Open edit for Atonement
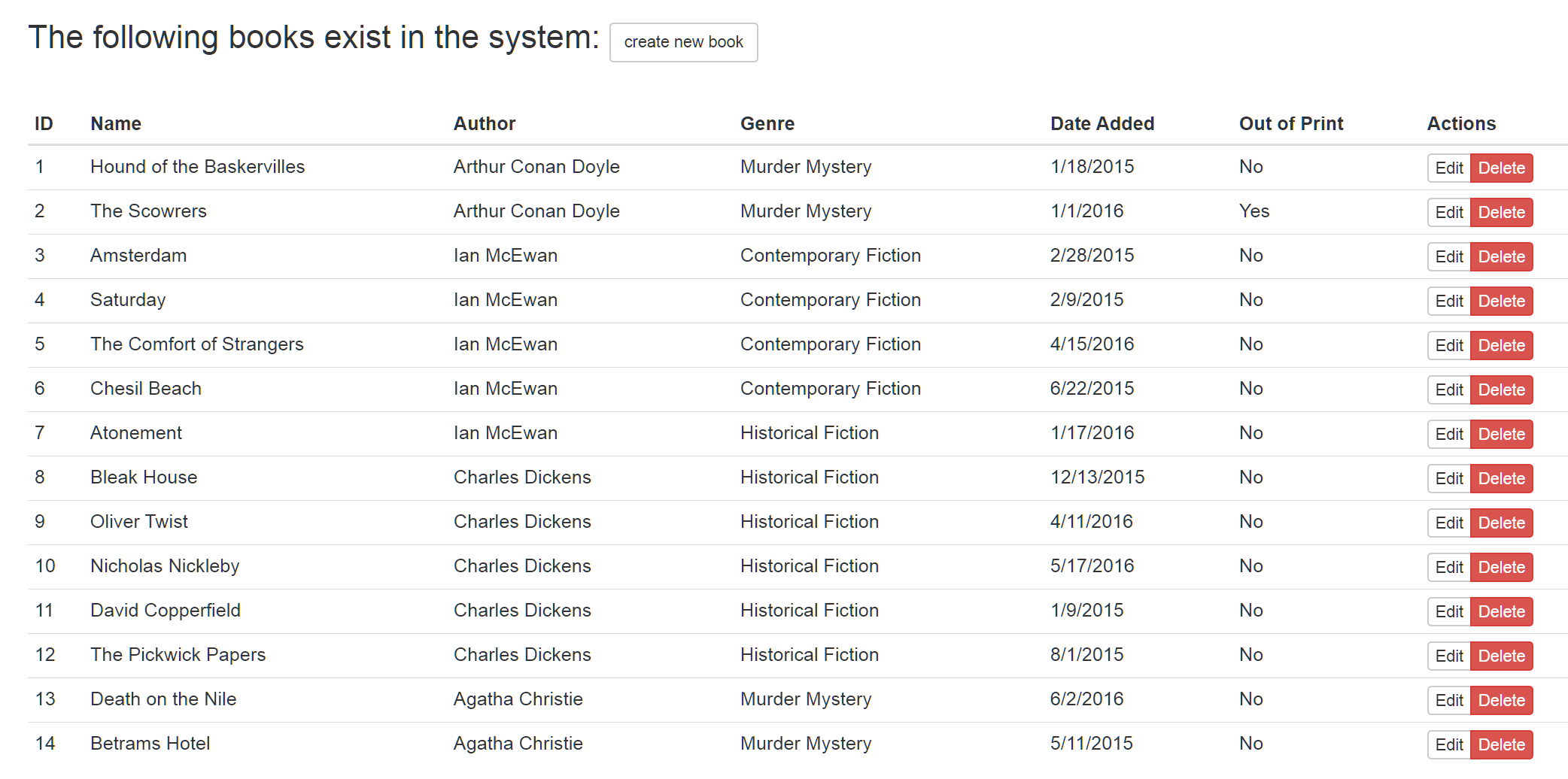This screenshot has height=779, width=1568. (1448, 434)
